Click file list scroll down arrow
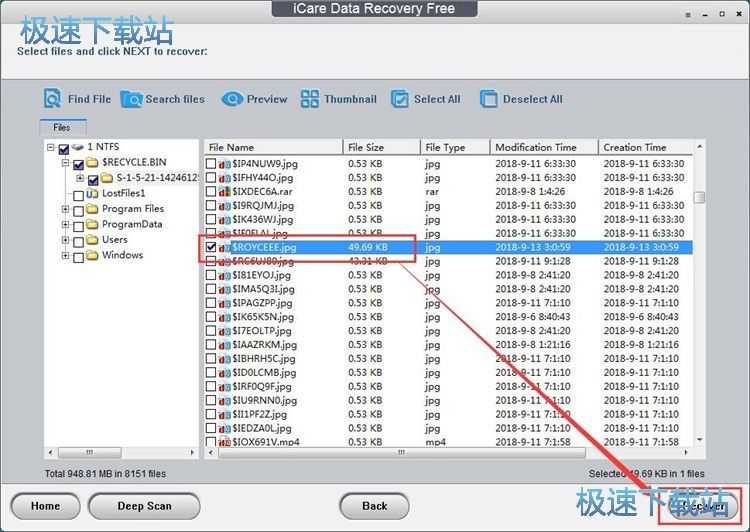 pos(699,440)
